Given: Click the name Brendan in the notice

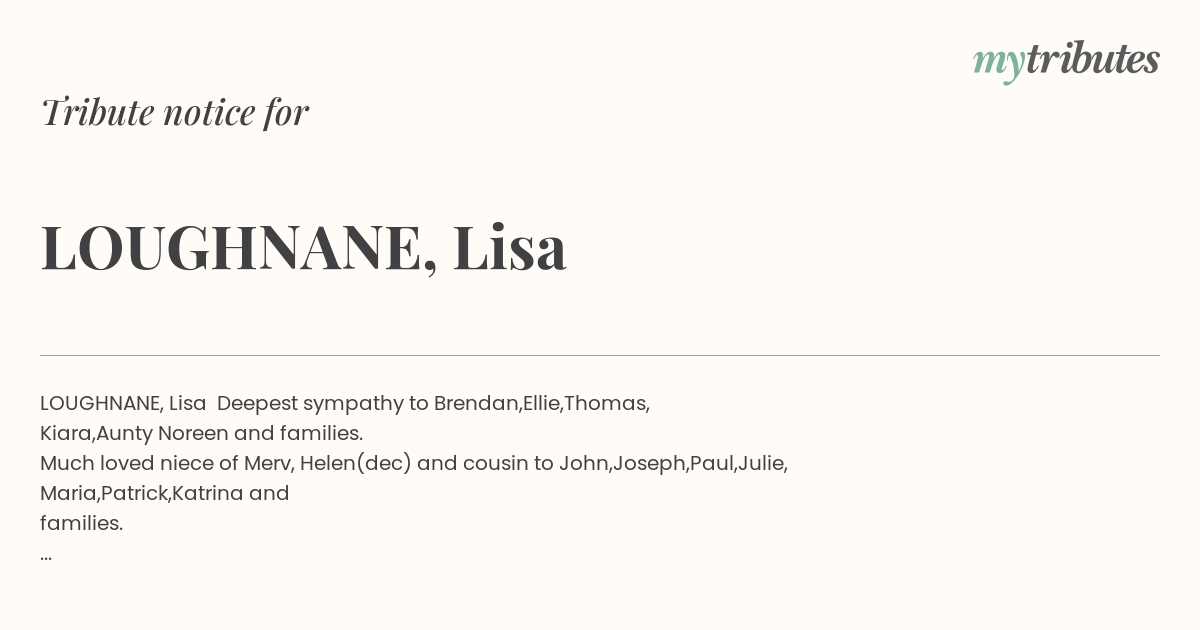Looking at the screenshot, I should [x=476, y=403].
